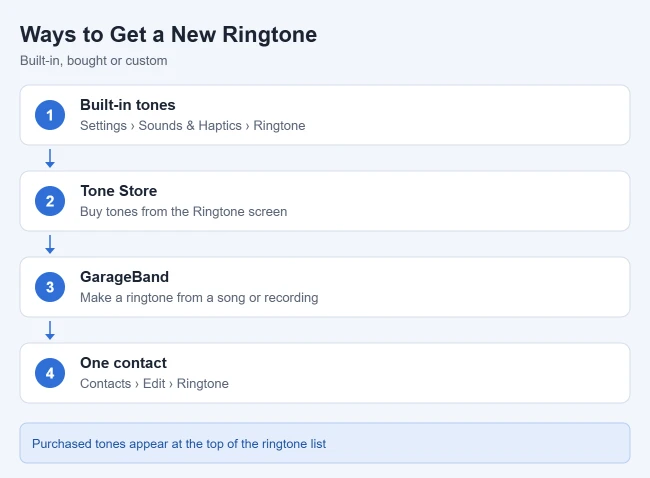Click 'Make a ringtone from a song or recording'
Viewport: 650px width, 478px height.
(199, 298)
